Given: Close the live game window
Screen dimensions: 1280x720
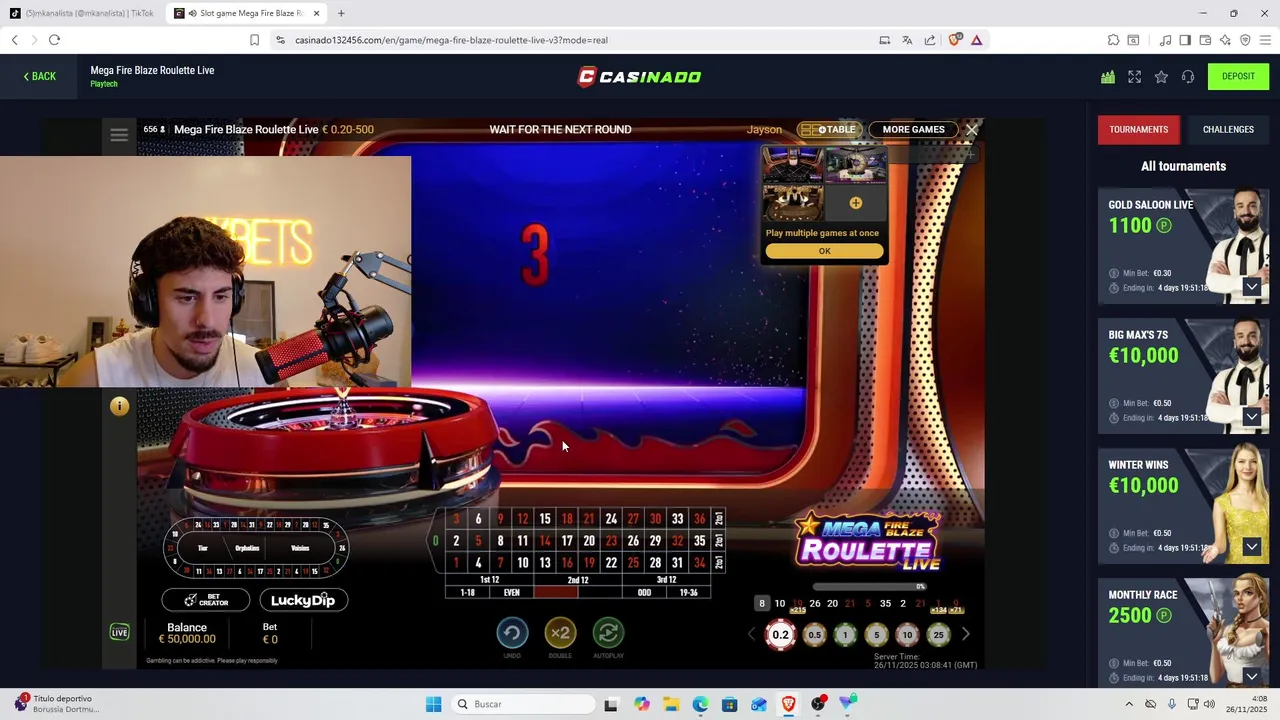Looking at the screenshot, I should pos(971,129).
